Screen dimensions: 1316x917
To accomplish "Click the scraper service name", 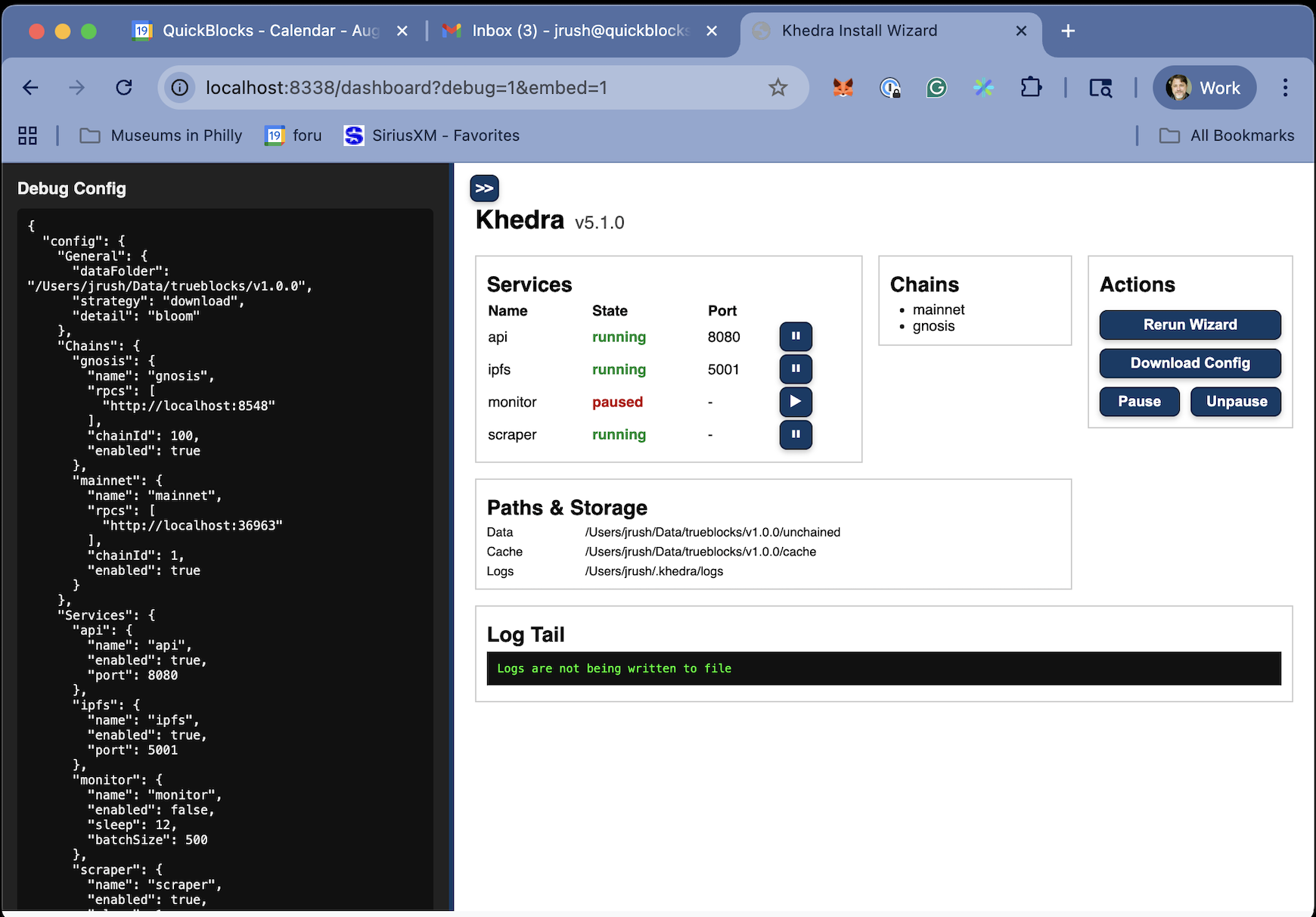I will 512,434.
